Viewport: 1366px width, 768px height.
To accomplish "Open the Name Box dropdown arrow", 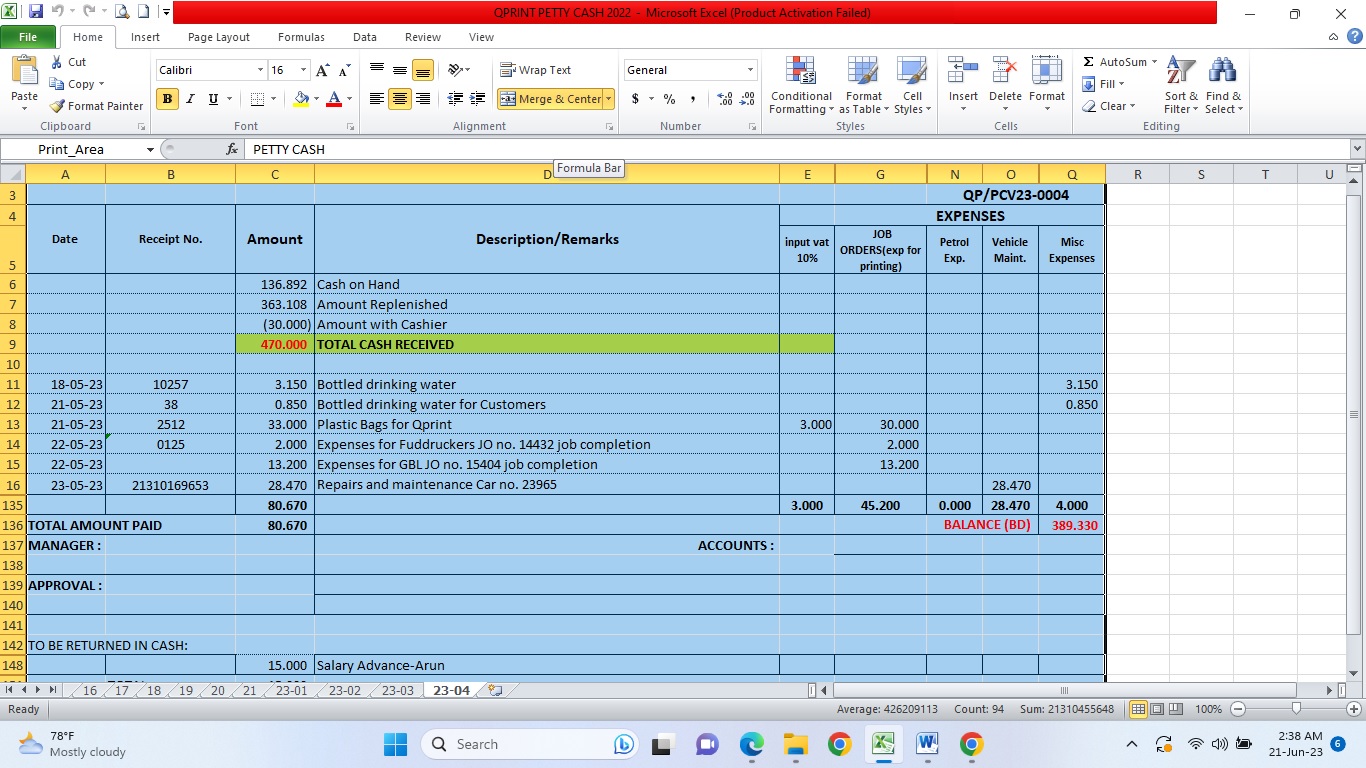I will point(150,149).
